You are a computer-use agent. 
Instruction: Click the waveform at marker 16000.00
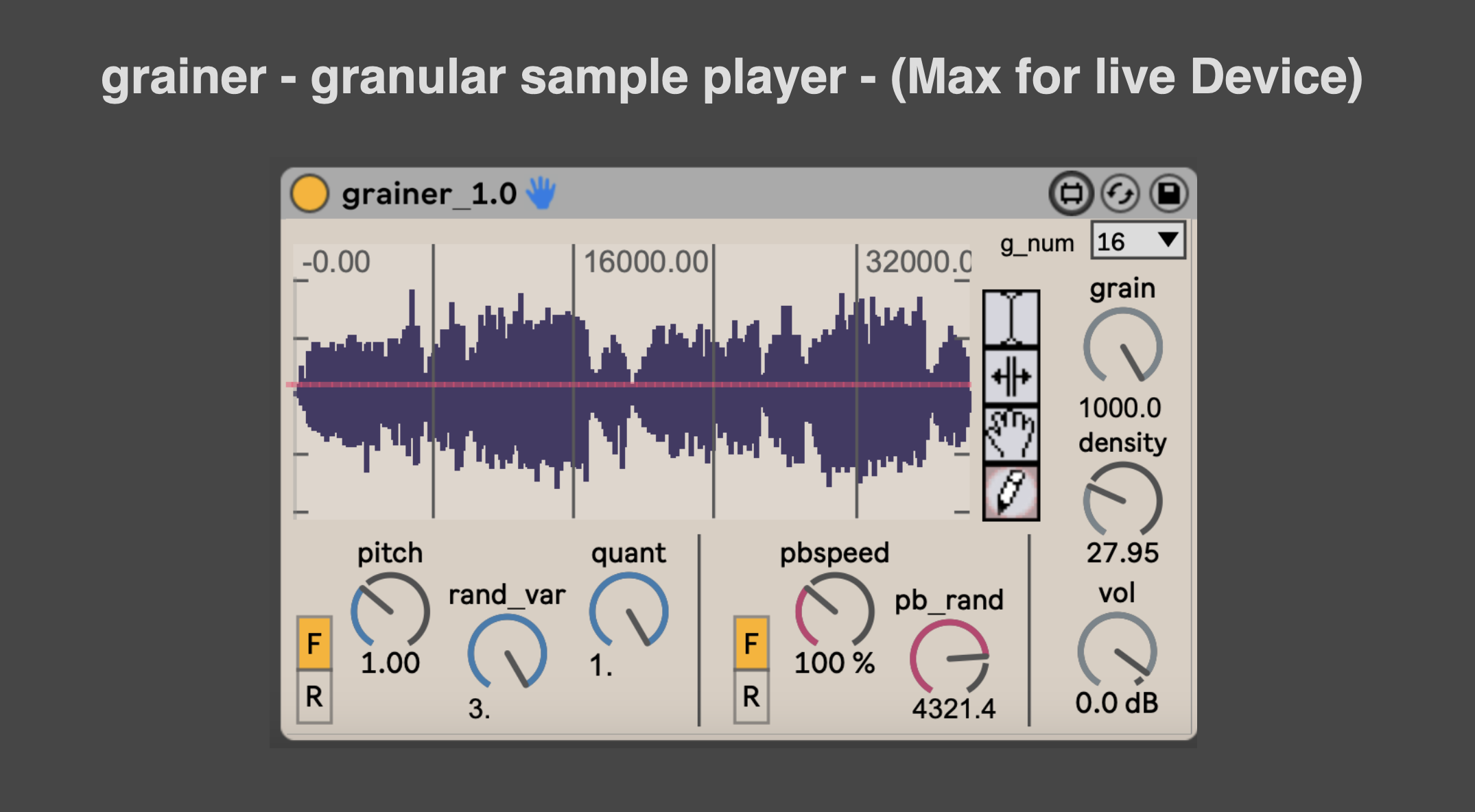pyautogui.click(x=574, y=384)
